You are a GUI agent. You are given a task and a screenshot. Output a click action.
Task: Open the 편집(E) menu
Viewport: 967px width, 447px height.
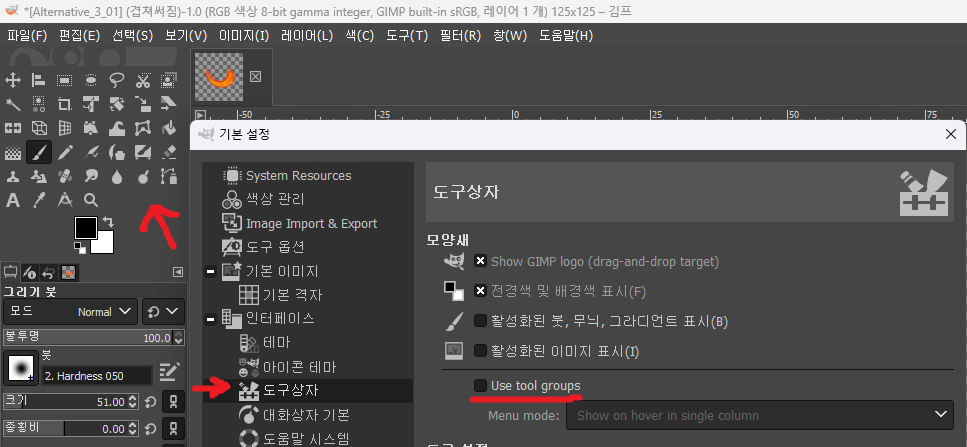(x=80, y=36)
